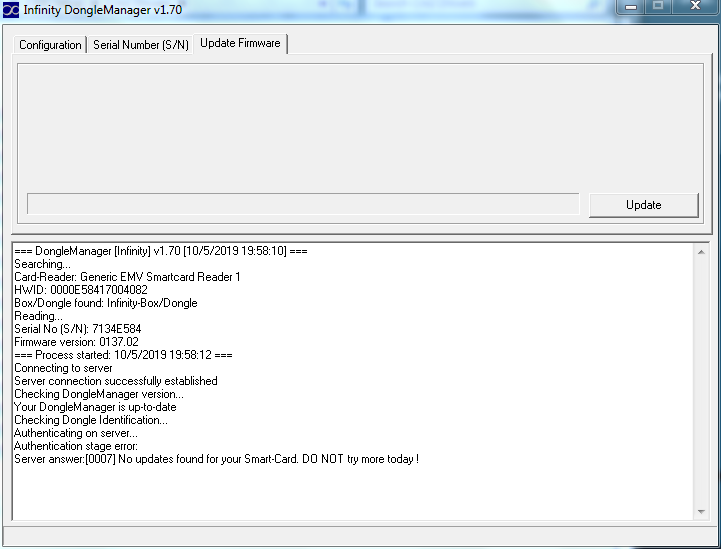Viewport: 721px width, 549px height.
Task: Click the 'Process started: 10/5/2019 19:58:12' line
Action: click(123, 355)
